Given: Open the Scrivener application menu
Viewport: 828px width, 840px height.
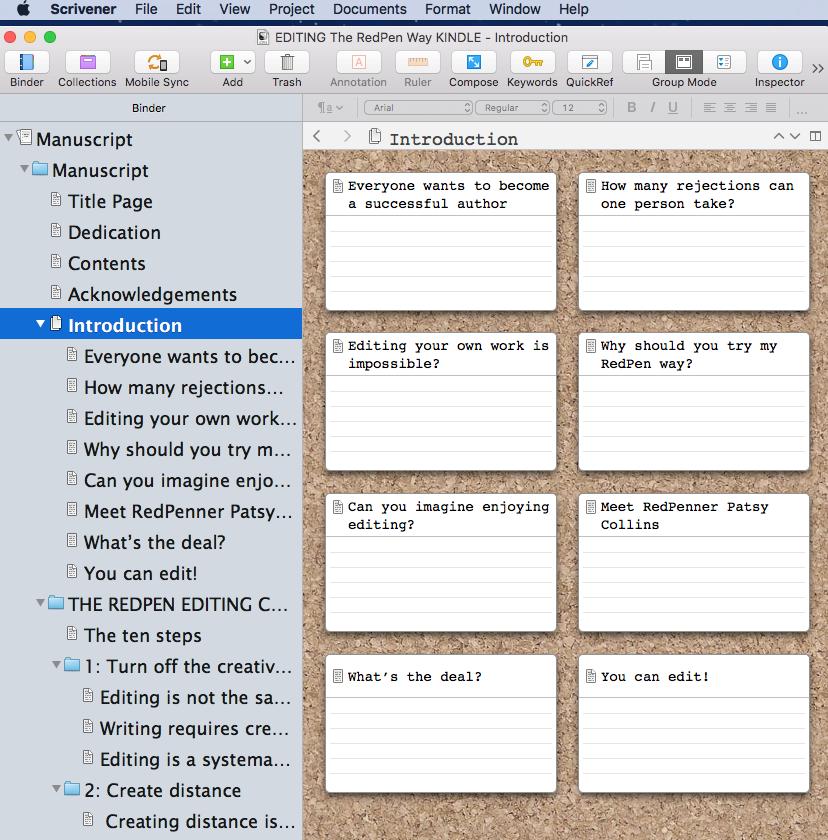Looking at the screenshot, I should [83, 9].
